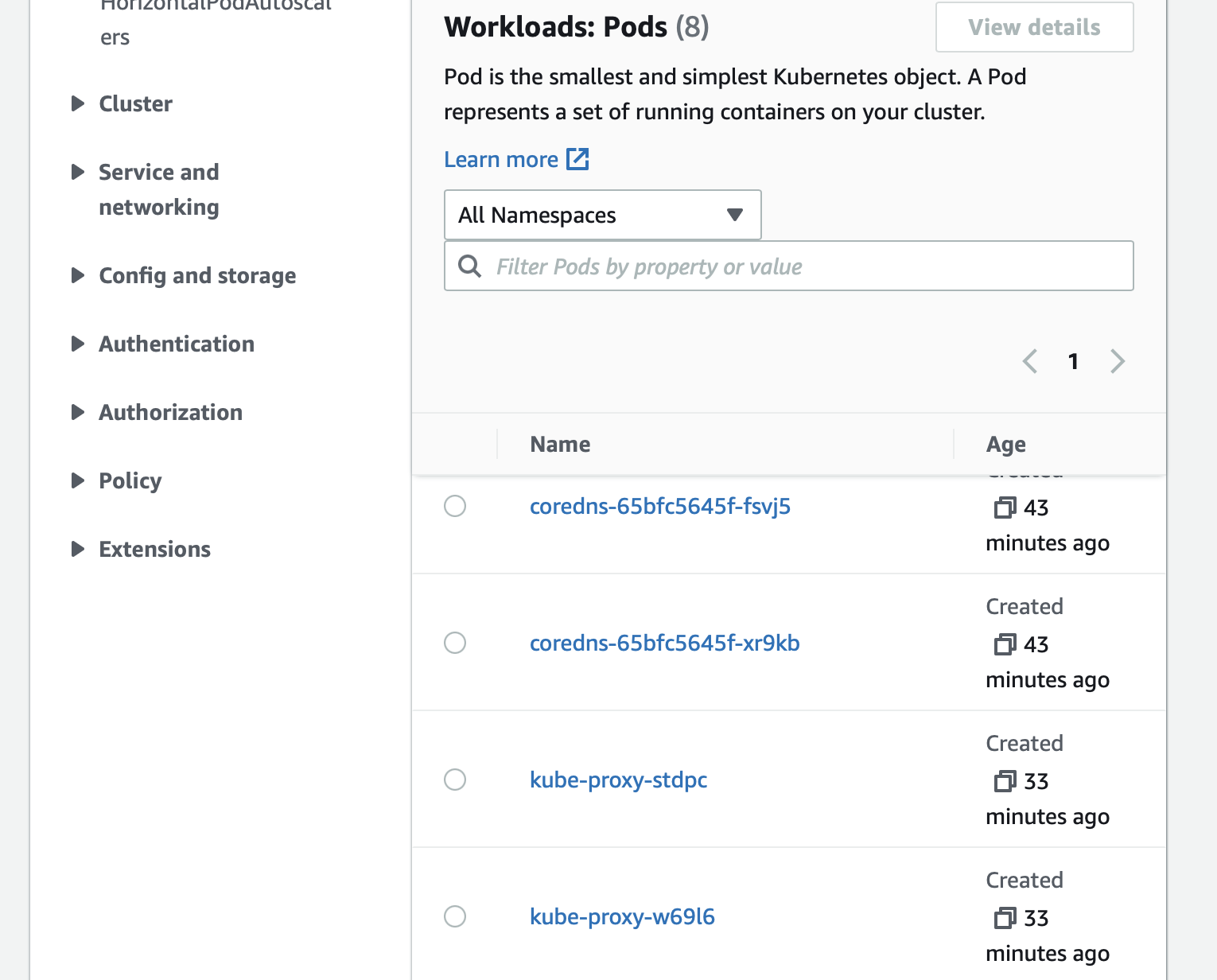Click the Filter Pods input field
1217x980 pixels.
pyautogui.click(x=787, y=266)
